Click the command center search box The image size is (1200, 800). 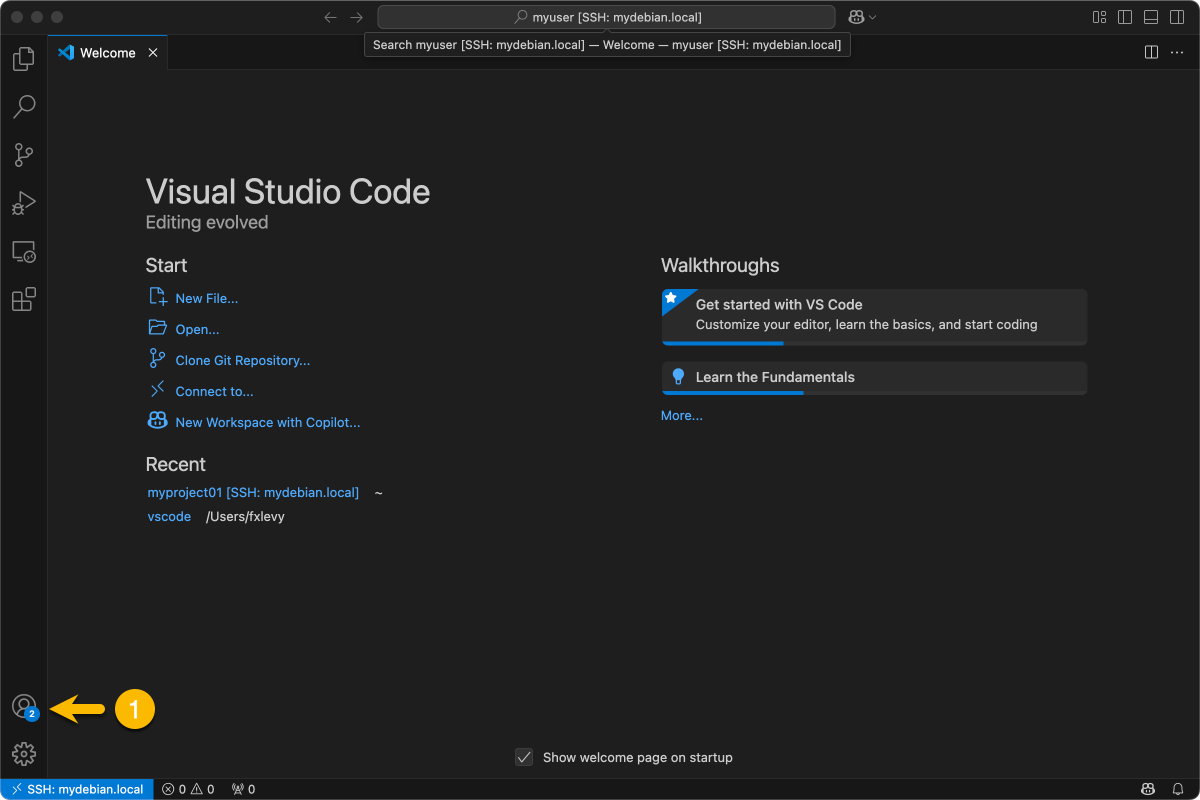tap(606, 17)
